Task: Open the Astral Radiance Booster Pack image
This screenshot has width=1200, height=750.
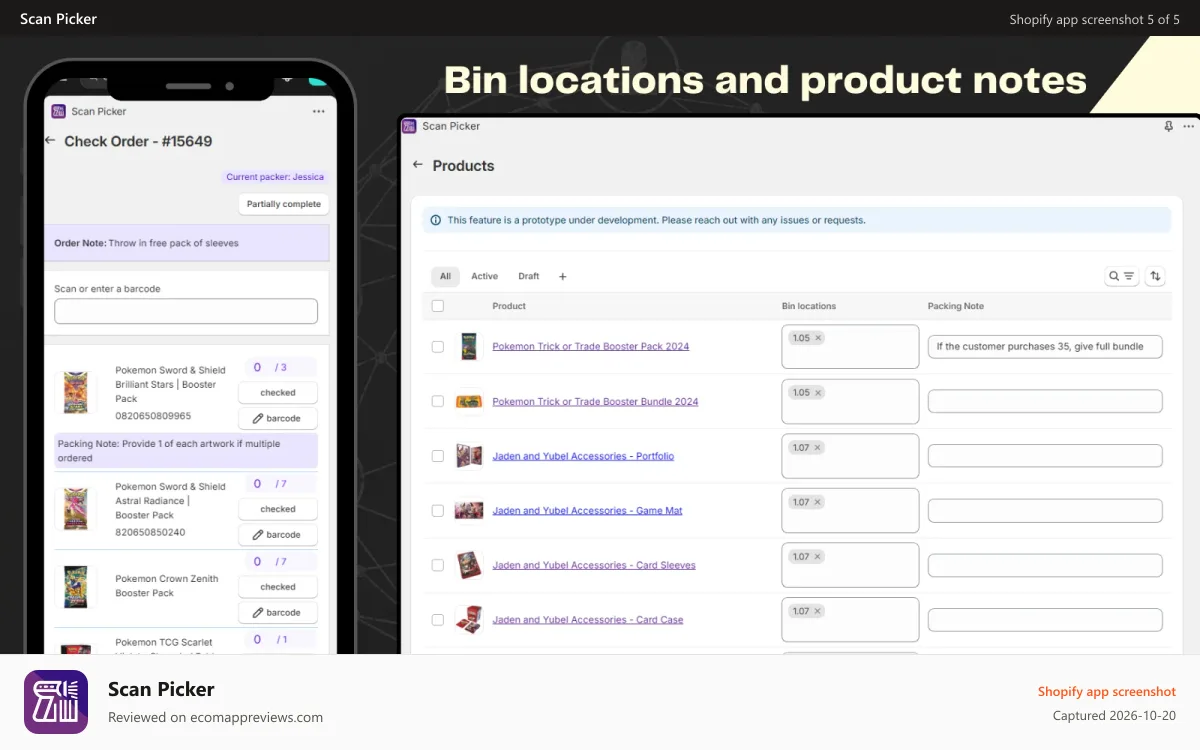Action: point(76,509)
